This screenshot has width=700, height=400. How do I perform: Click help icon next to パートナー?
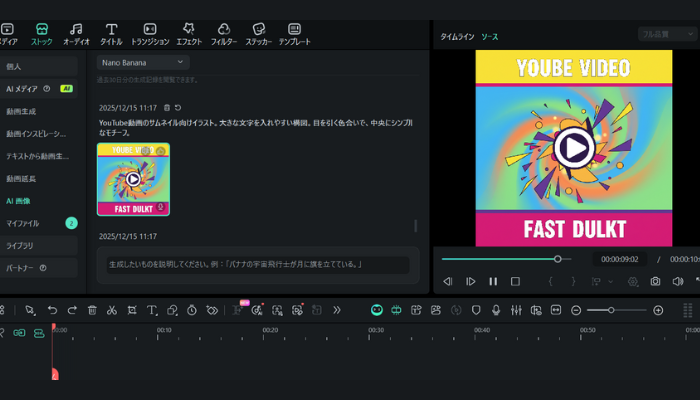pyautogui.click(x=43, y=268)
